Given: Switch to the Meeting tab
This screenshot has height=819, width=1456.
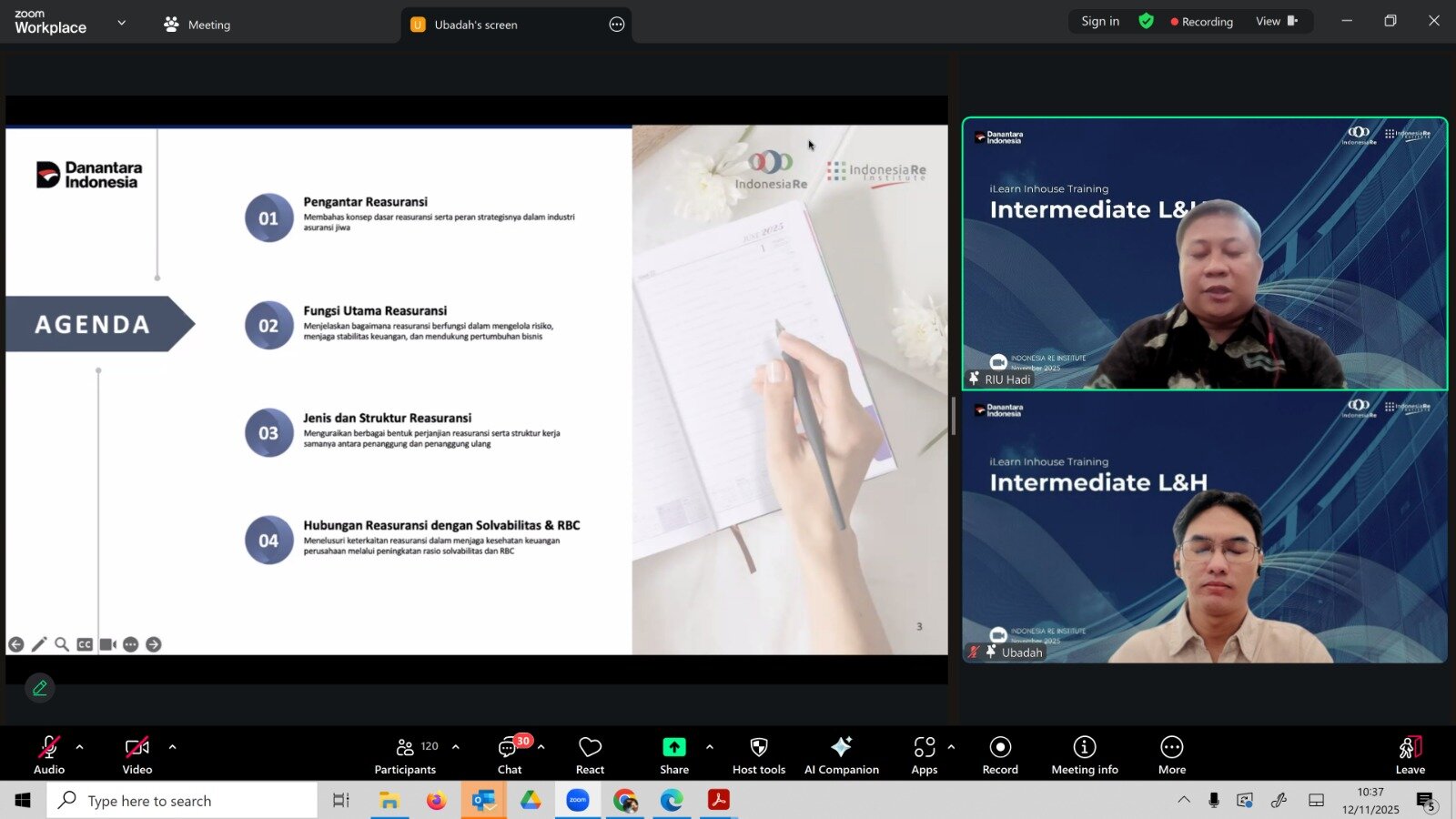Looking at the screenshot, I should pyautogui.click(x=197, y=25).
